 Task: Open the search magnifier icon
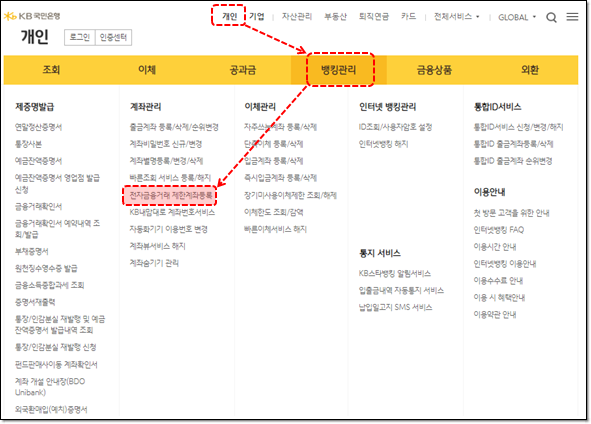click(x=551, y=17)
